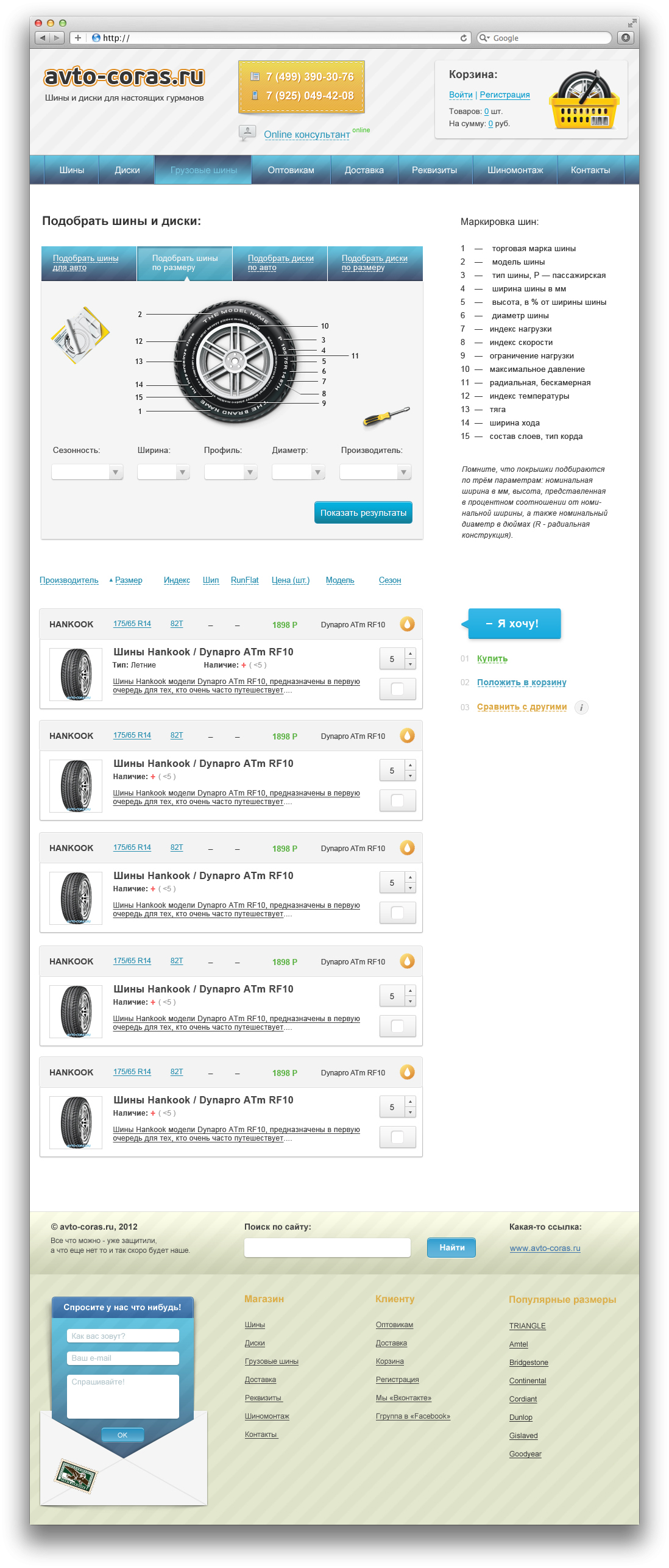Click the browser back arrow
The height and width of the screenshot is (1568, 669).
coord(42,38)
